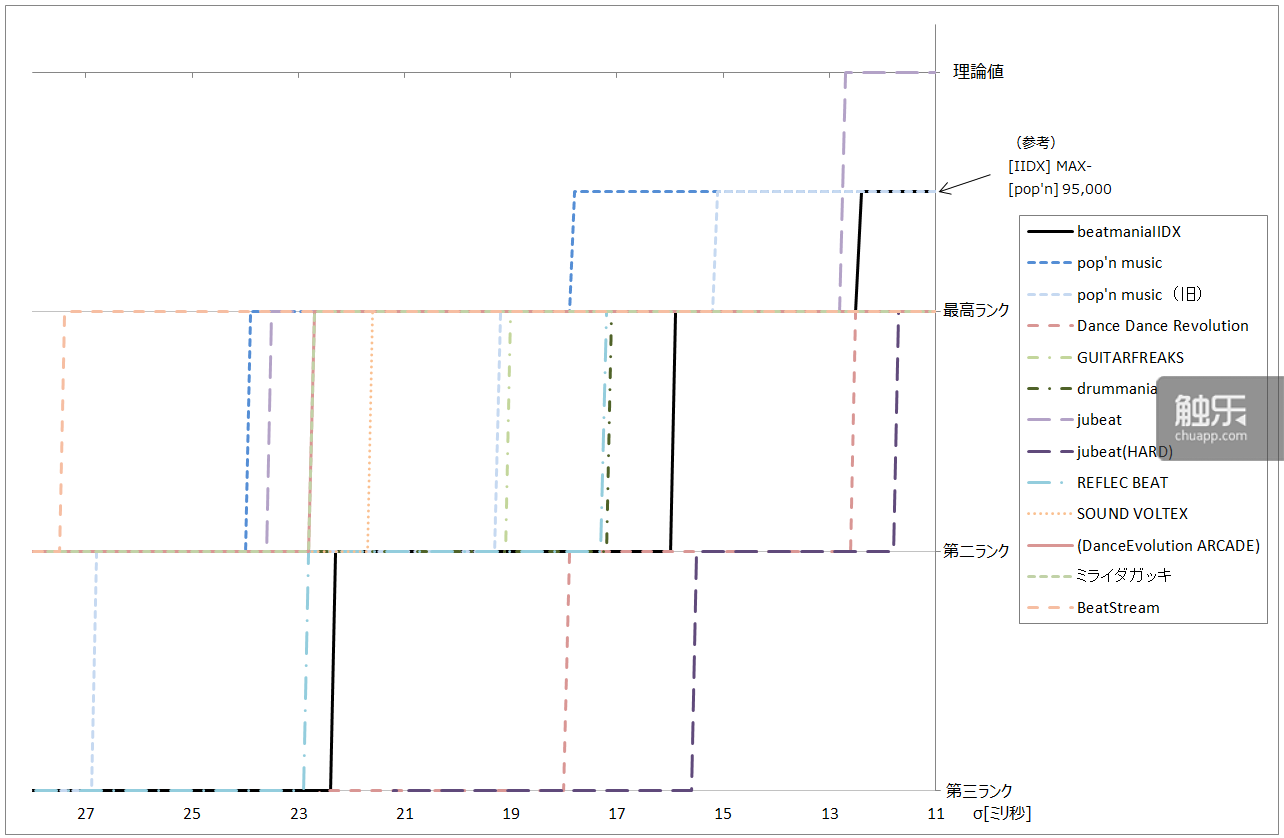Screen dimensions: 1284x838
Task: Click the 第二ランク axis label
Action: click(976, 550)
